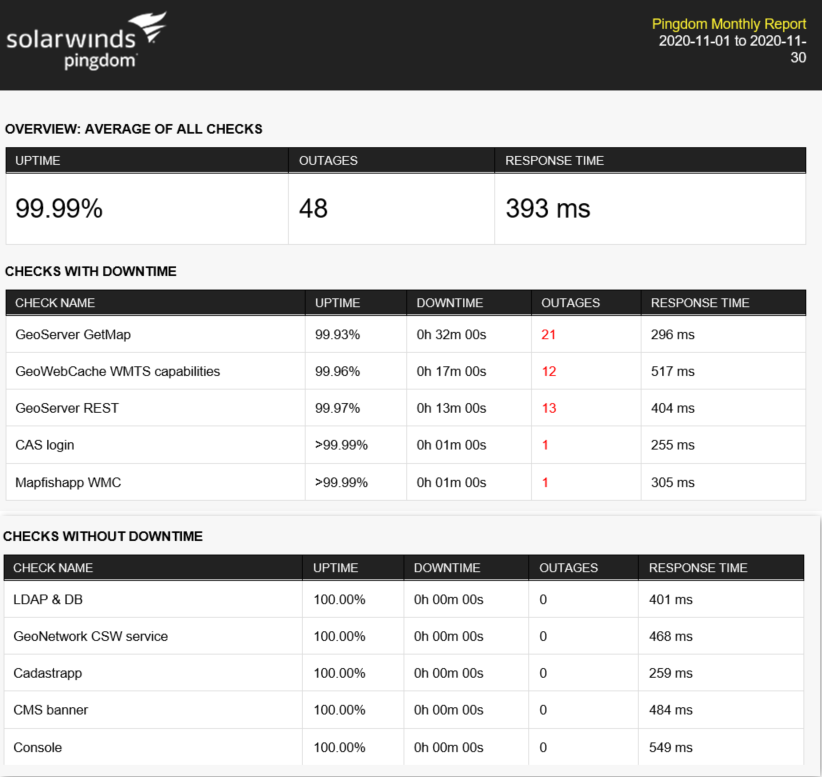Select the GeoNetwork CSW service check name
Image resolution: width=822 pixels, height=777 pixels.
point(90,636)
